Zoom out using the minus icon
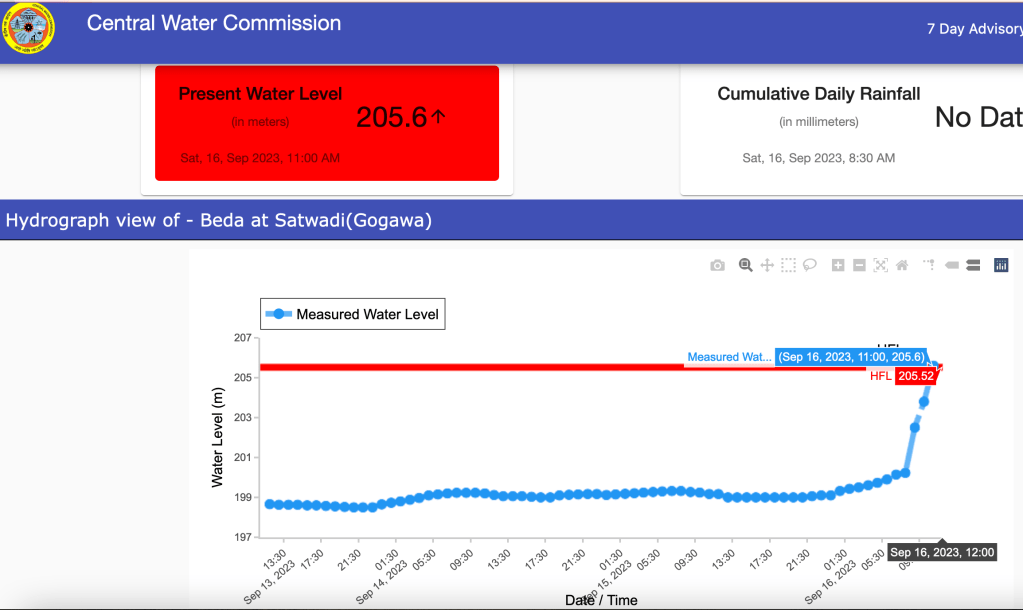The image size is (1023, 610). [859, 265]
